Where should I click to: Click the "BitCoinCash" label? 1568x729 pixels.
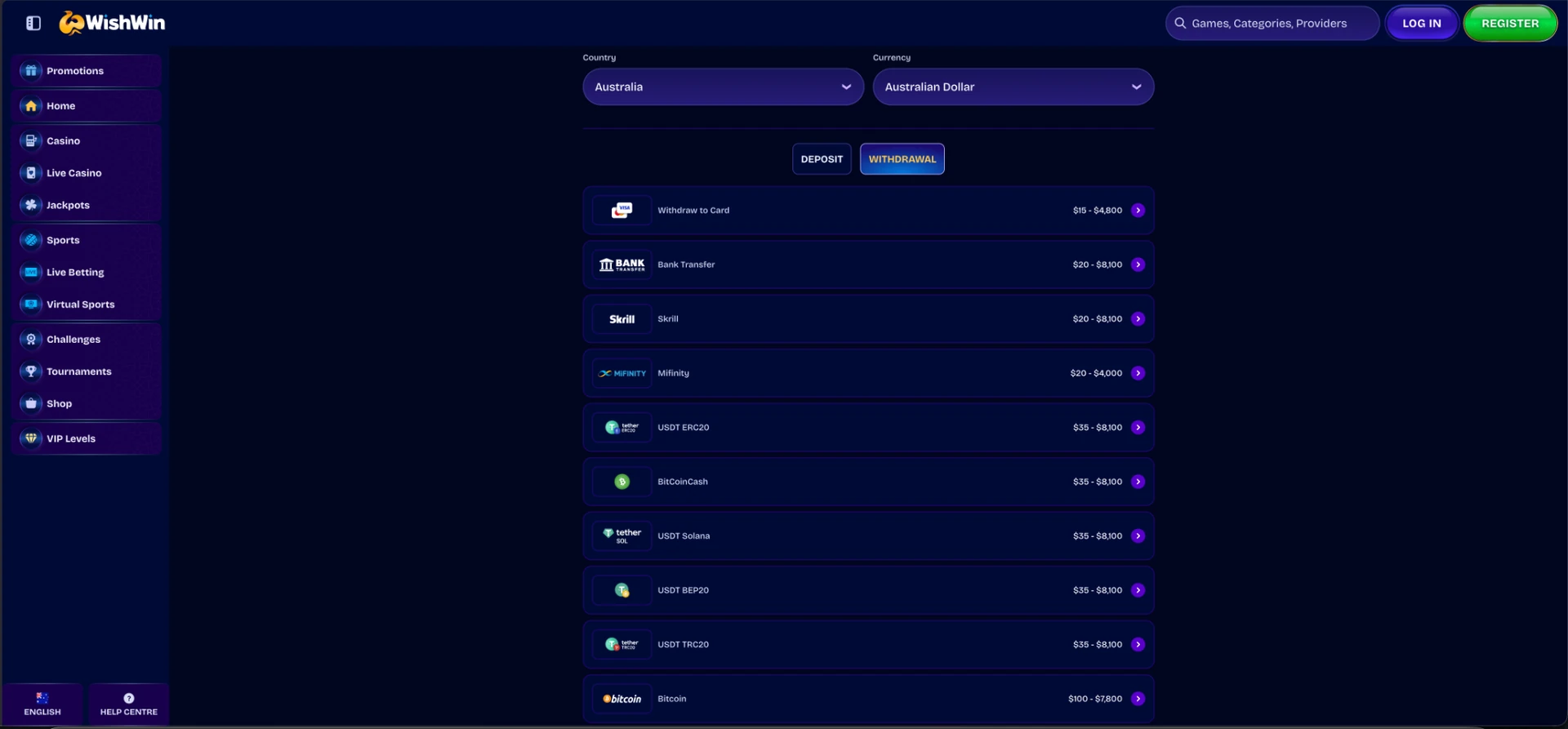coord(683,482)
